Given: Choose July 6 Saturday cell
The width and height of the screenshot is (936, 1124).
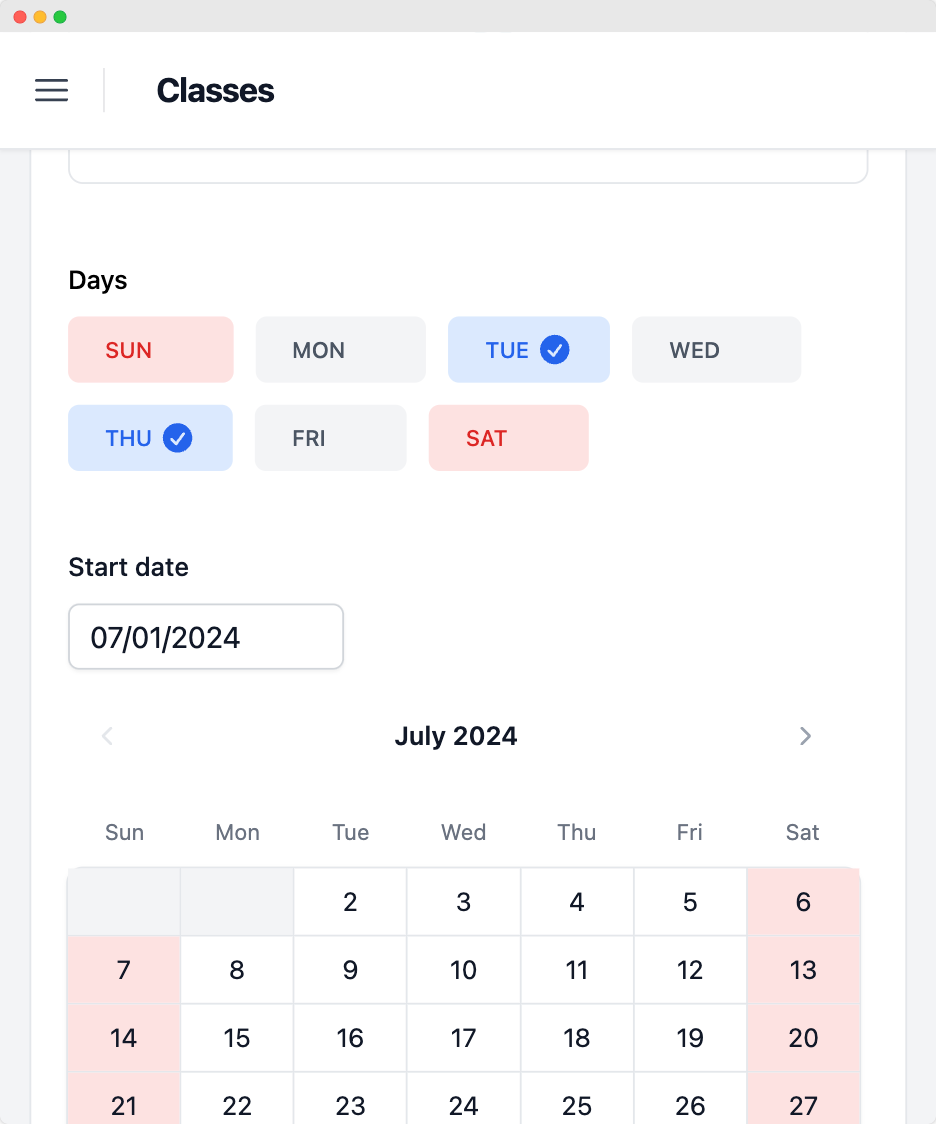Looking at the screenshot, I should 803,902.
